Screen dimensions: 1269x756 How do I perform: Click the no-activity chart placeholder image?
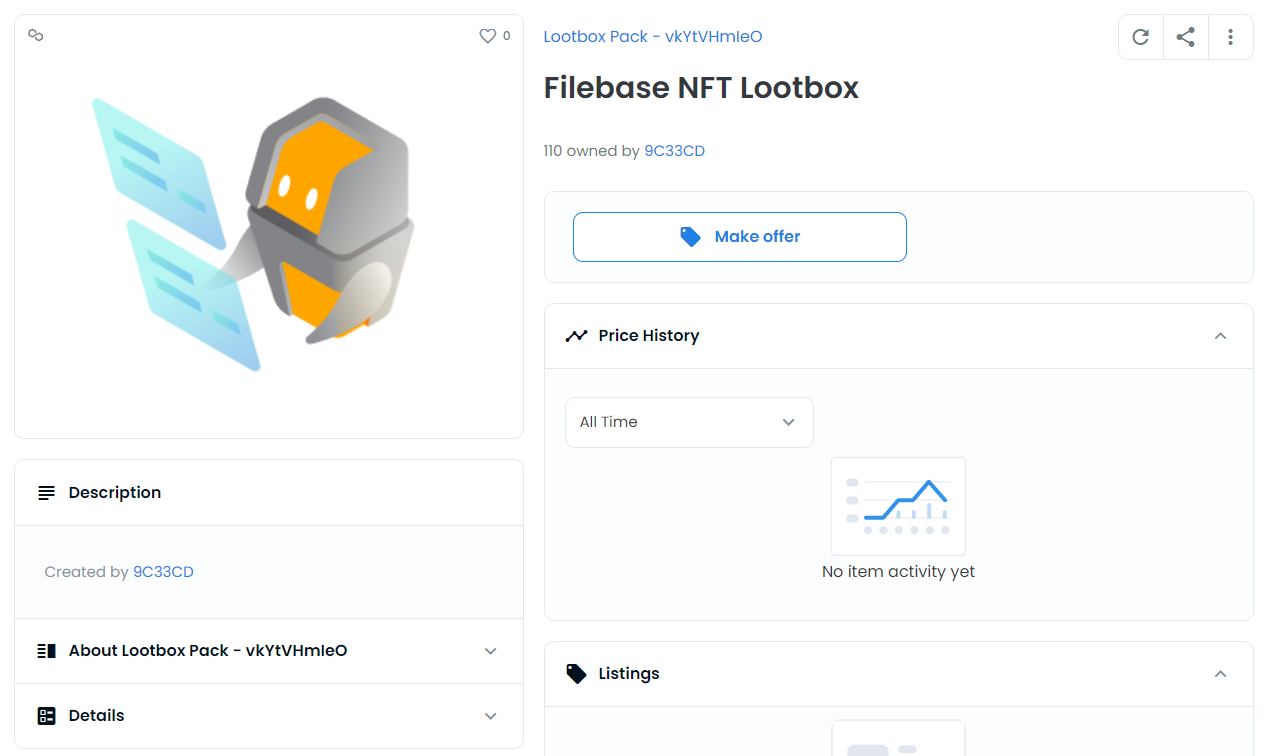click(x=898, y=506)
